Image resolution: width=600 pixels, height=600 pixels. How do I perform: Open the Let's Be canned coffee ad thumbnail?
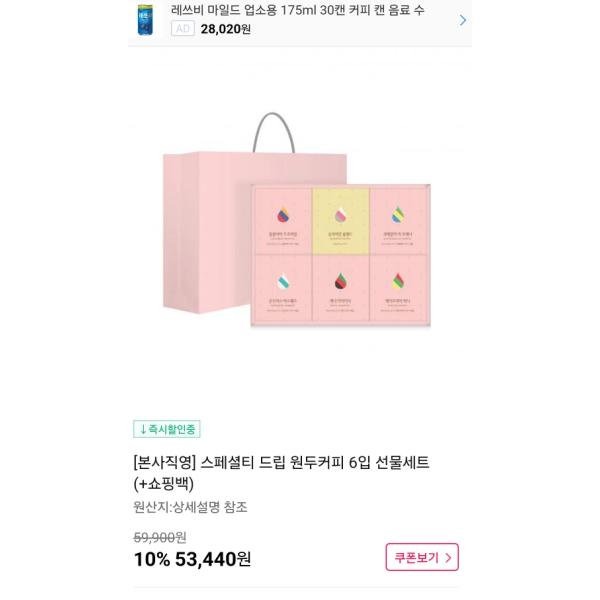click(x=145, y=20)
